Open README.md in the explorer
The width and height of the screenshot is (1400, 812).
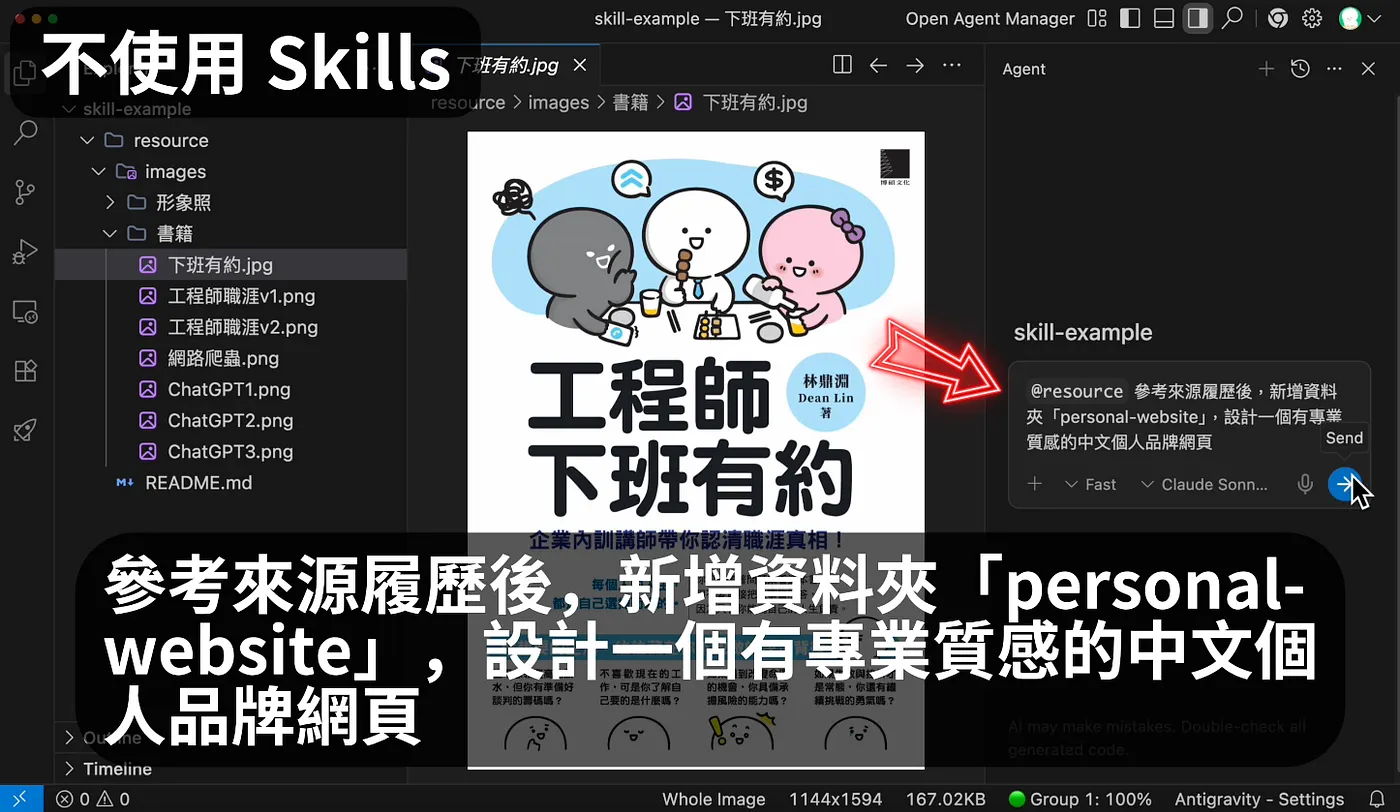(198, 482)
